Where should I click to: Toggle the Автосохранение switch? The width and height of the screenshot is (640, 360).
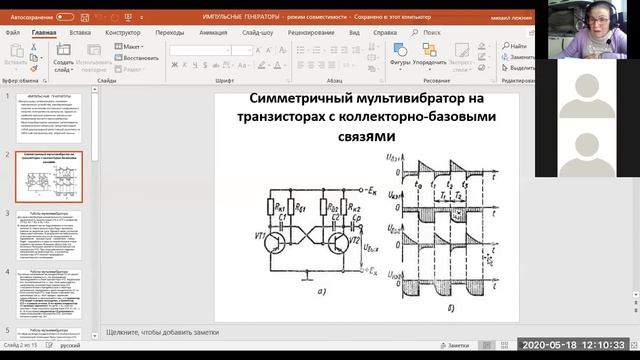pos(65,17)
